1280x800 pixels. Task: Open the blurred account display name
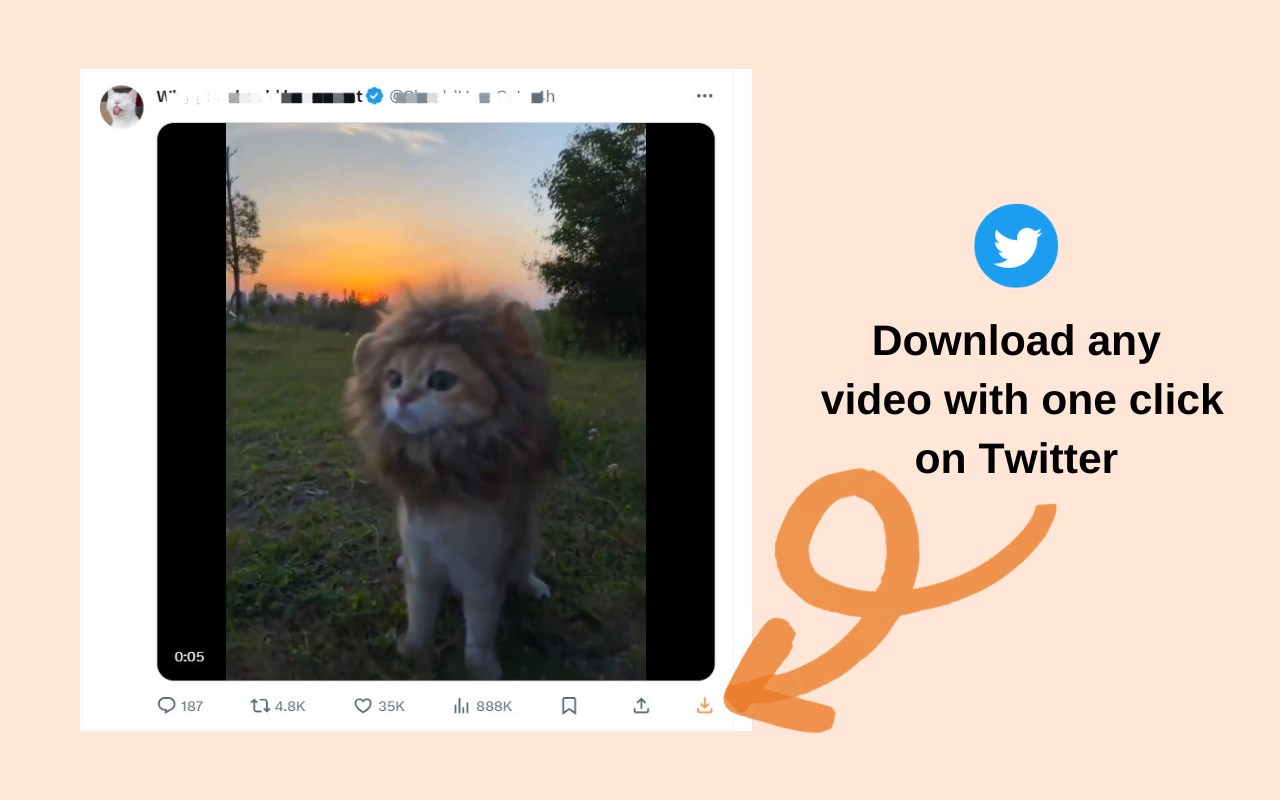(260, 96)
